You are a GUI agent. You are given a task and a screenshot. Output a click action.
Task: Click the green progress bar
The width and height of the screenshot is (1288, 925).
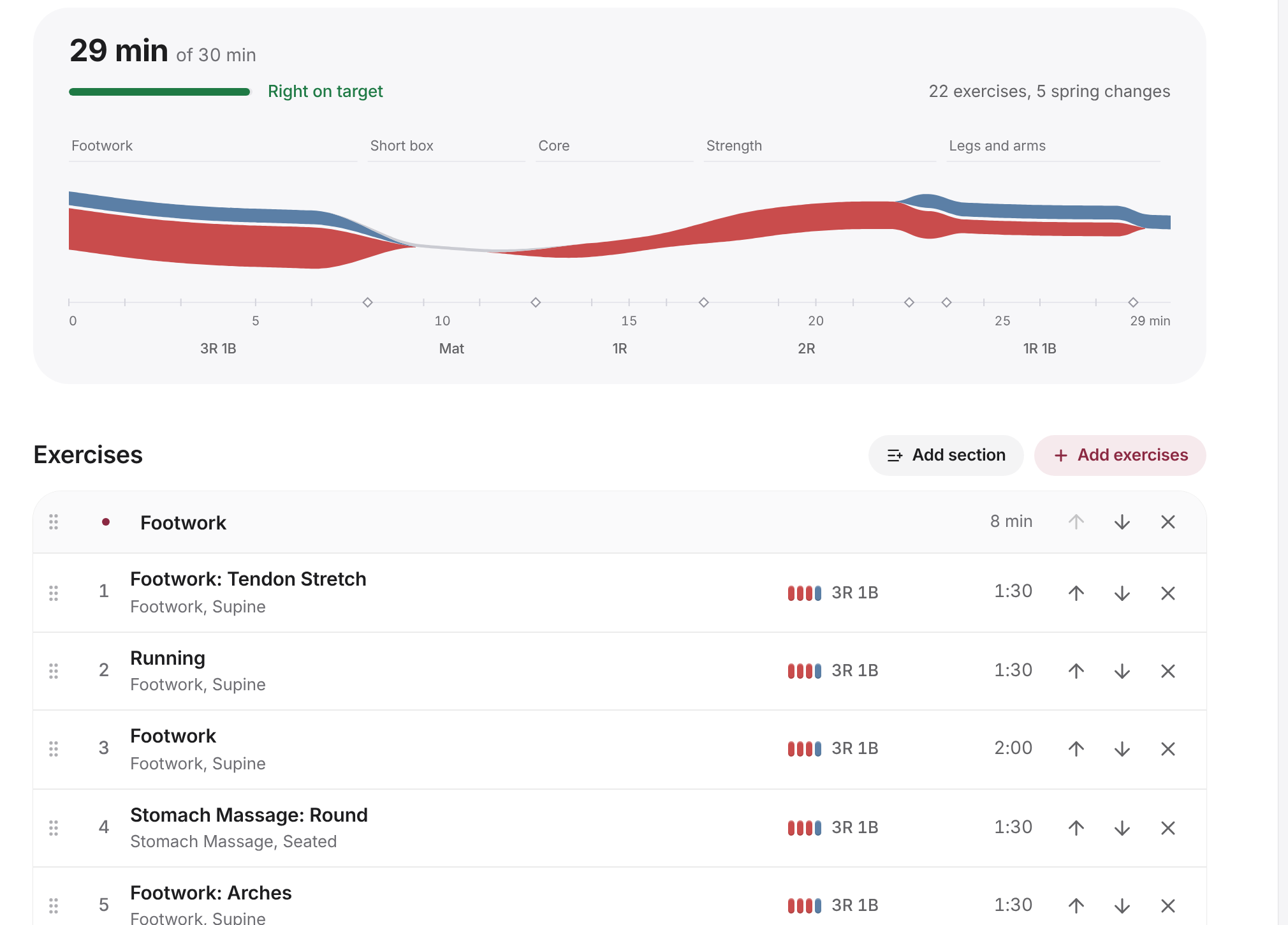159,92
